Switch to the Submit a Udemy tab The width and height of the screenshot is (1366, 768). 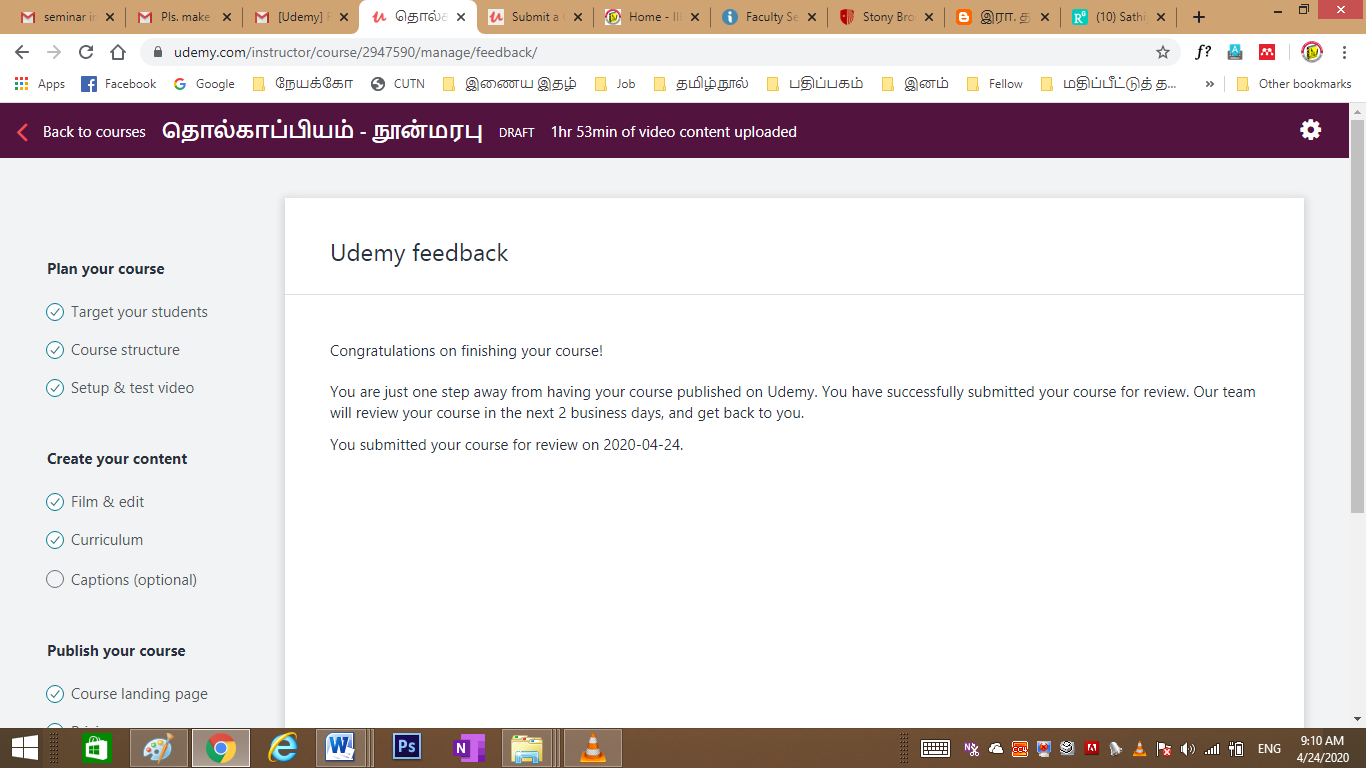click(x=537, y=17)
